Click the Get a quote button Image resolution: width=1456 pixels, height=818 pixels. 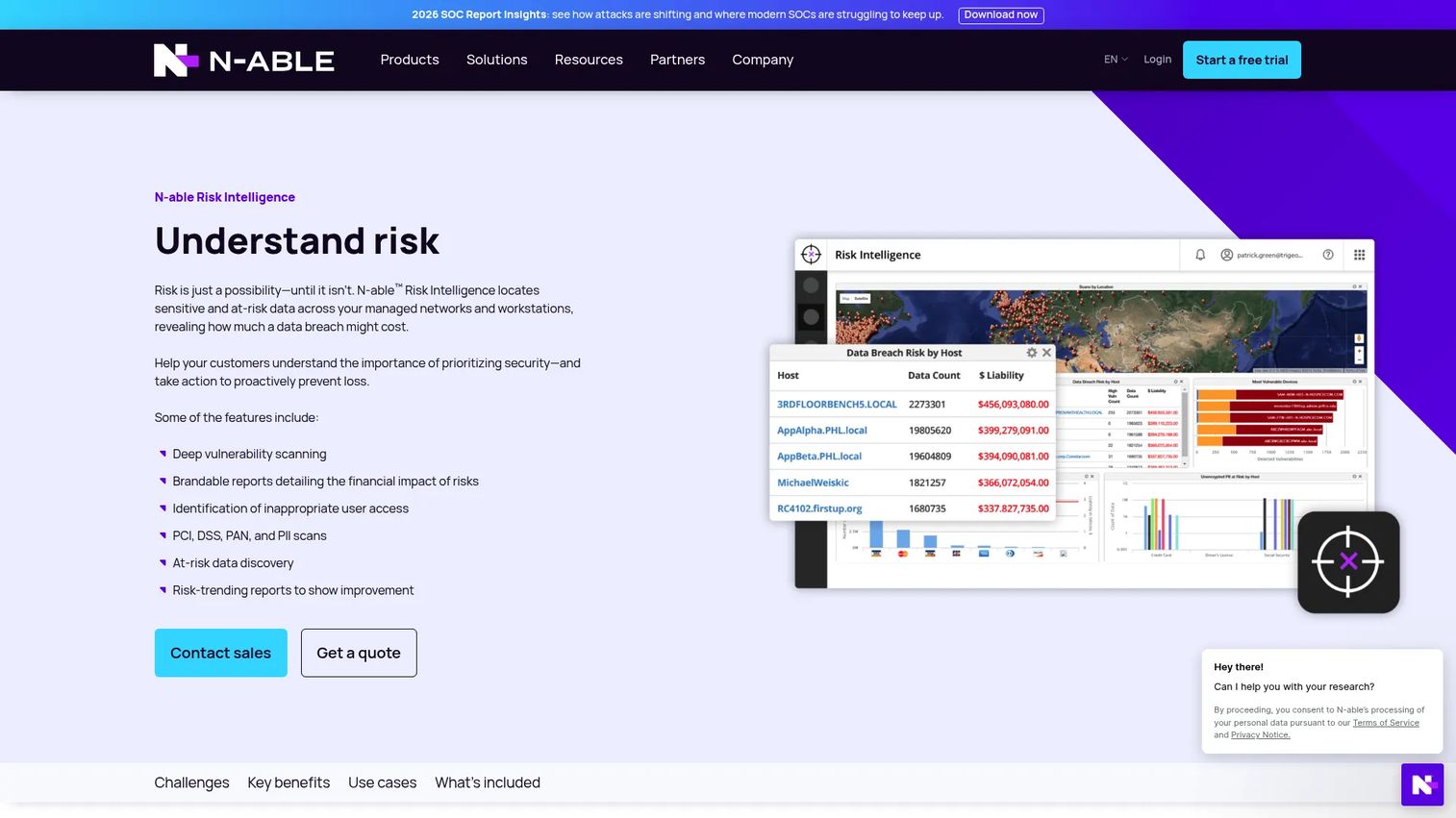[359, 653]
